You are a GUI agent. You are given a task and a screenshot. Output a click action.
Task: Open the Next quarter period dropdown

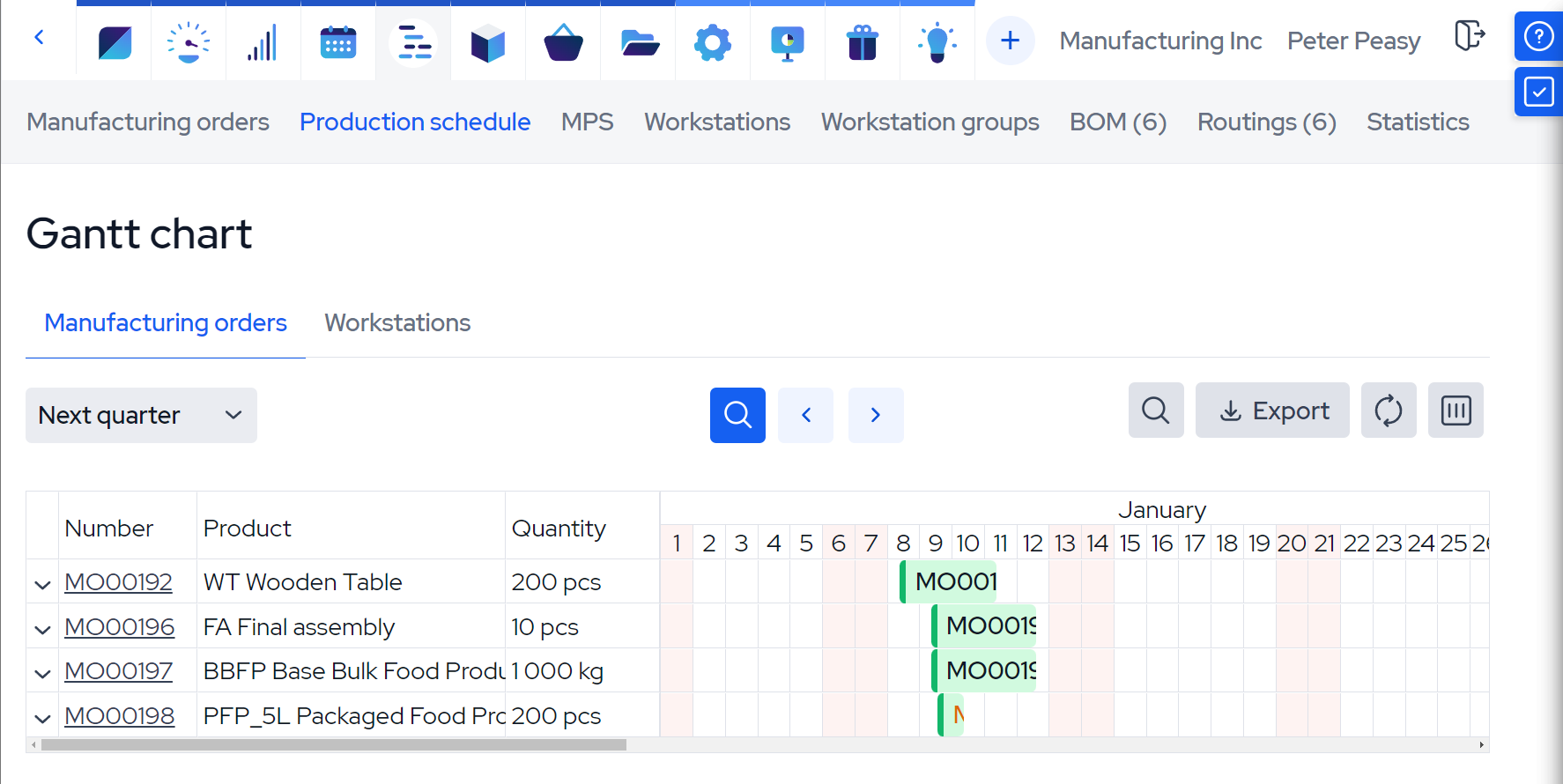point(141,415)
